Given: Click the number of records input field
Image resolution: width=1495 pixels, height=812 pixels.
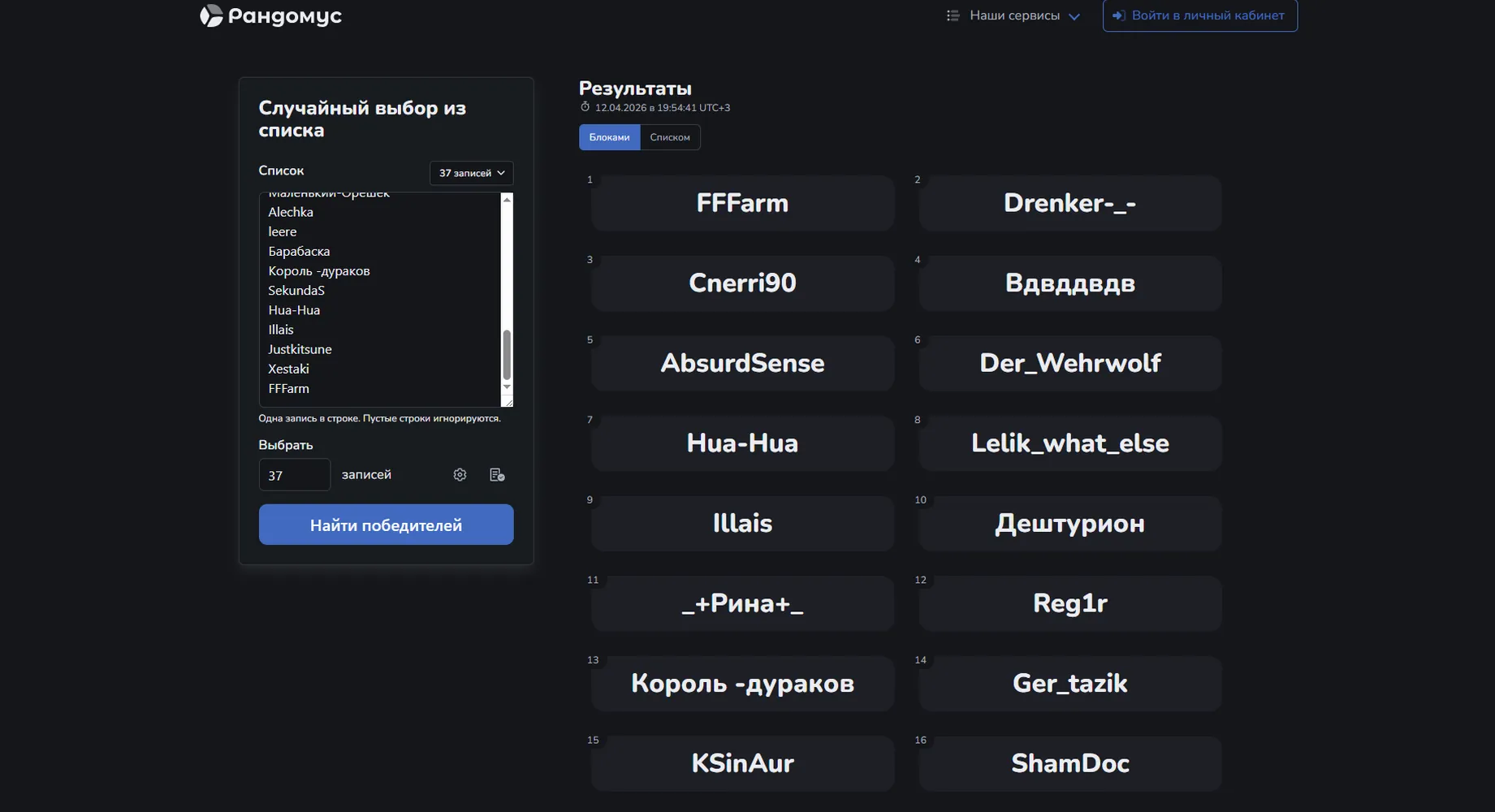Looking at the screenshot, I should [x=294, y=475].
